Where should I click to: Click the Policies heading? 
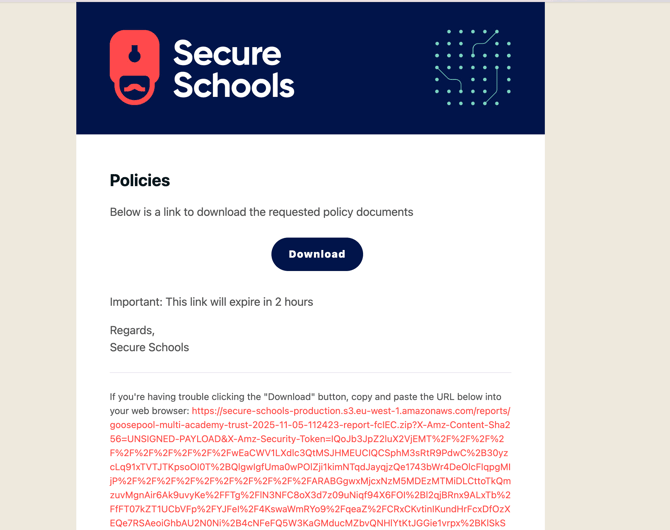140,181
